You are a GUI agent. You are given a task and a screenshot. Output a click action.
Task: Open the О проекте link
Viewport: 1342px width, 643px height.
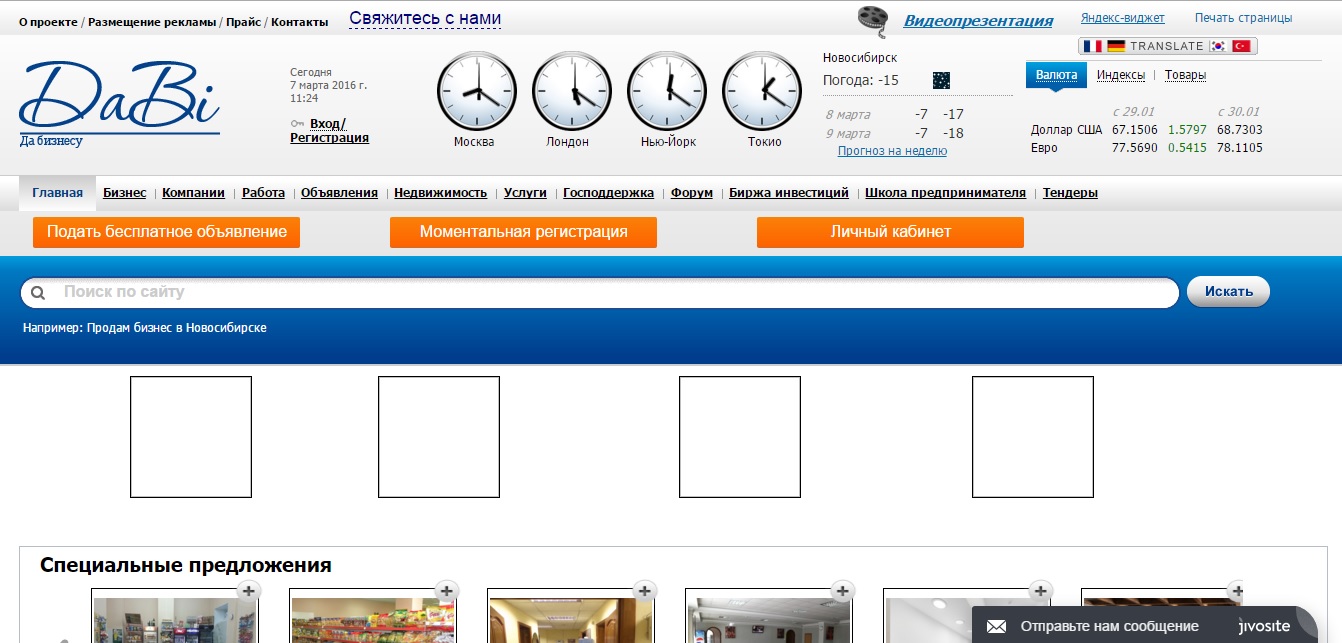point(48,21)
